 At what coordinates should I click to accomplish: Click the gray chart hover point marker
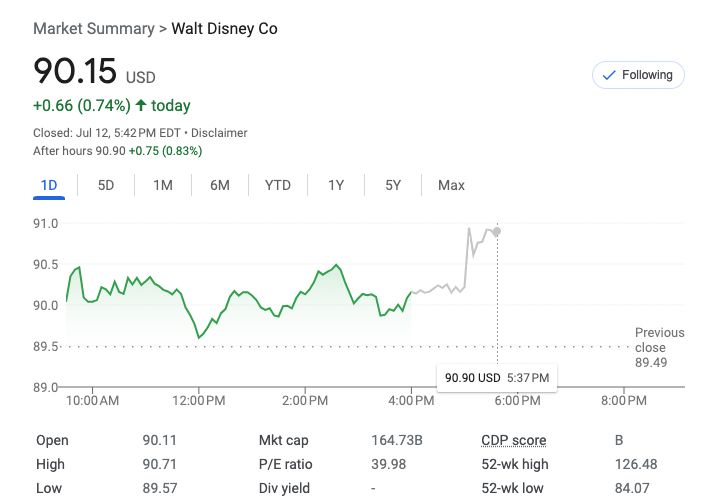pyautogui.click(x=497, y=231)
